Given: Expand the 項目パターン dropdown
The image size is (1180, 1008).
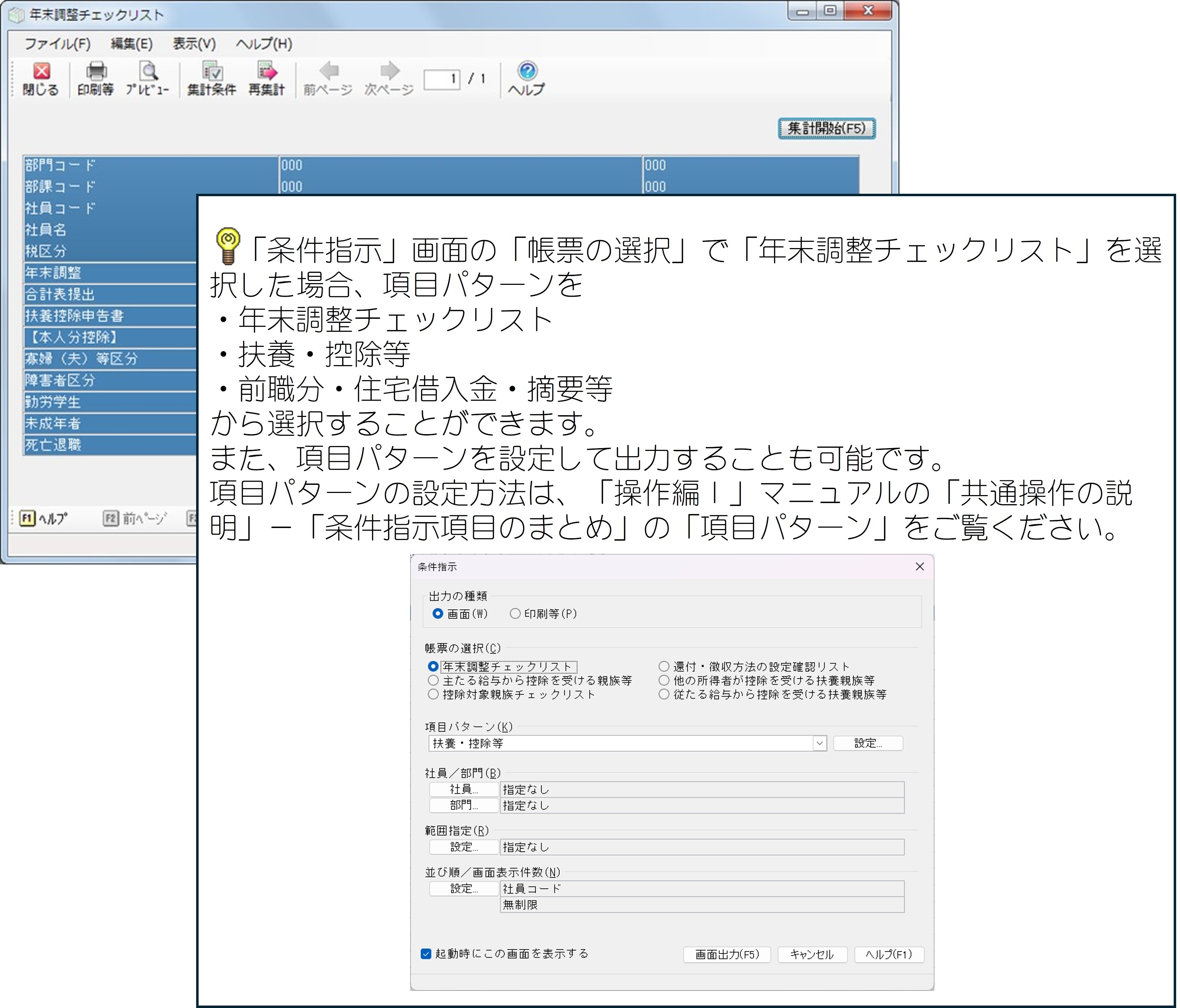Looking at the screenshot, I should 820,743.
